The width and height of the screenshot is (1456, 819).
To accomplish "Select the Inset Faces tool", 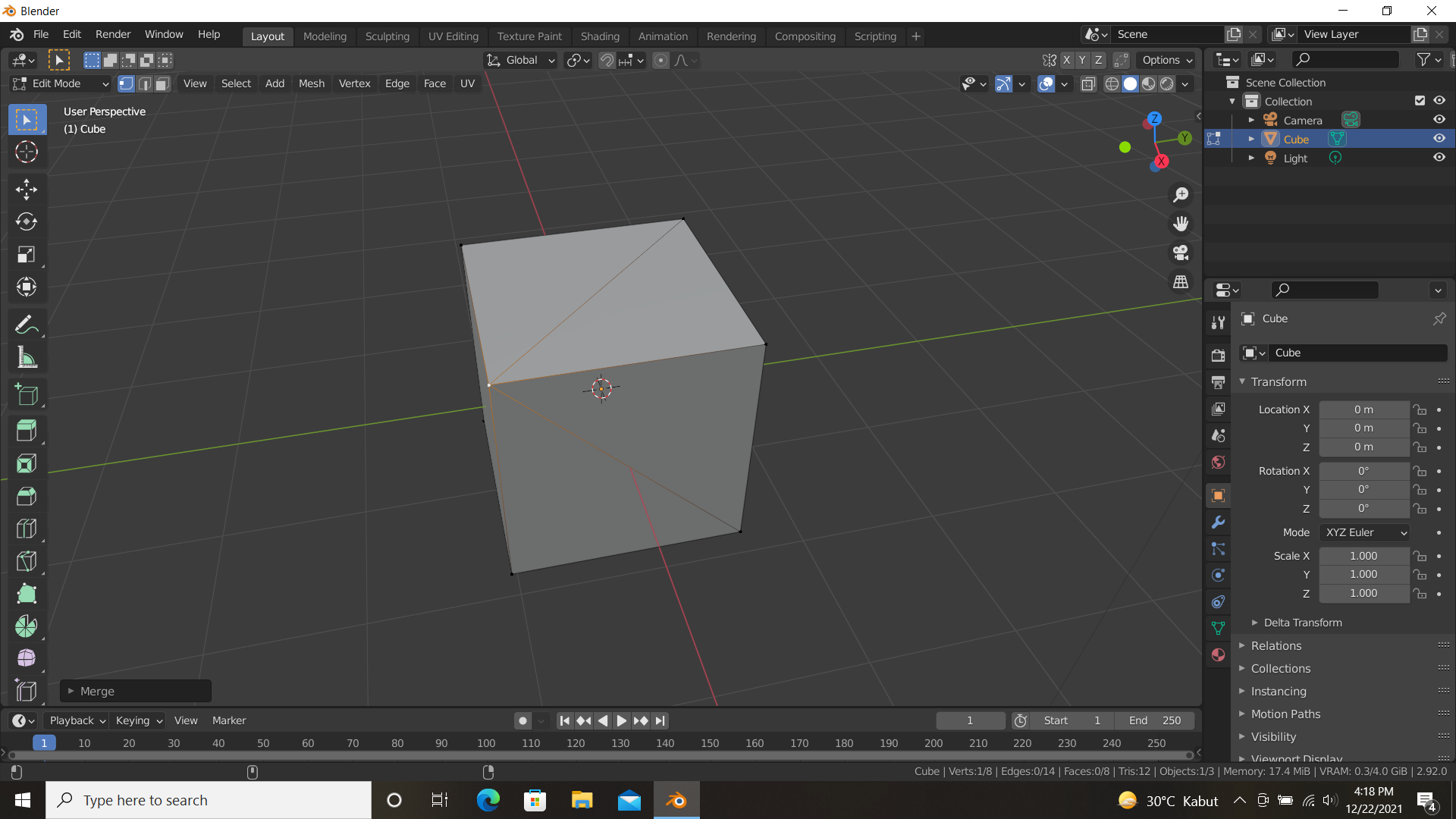I will [27, 463].
